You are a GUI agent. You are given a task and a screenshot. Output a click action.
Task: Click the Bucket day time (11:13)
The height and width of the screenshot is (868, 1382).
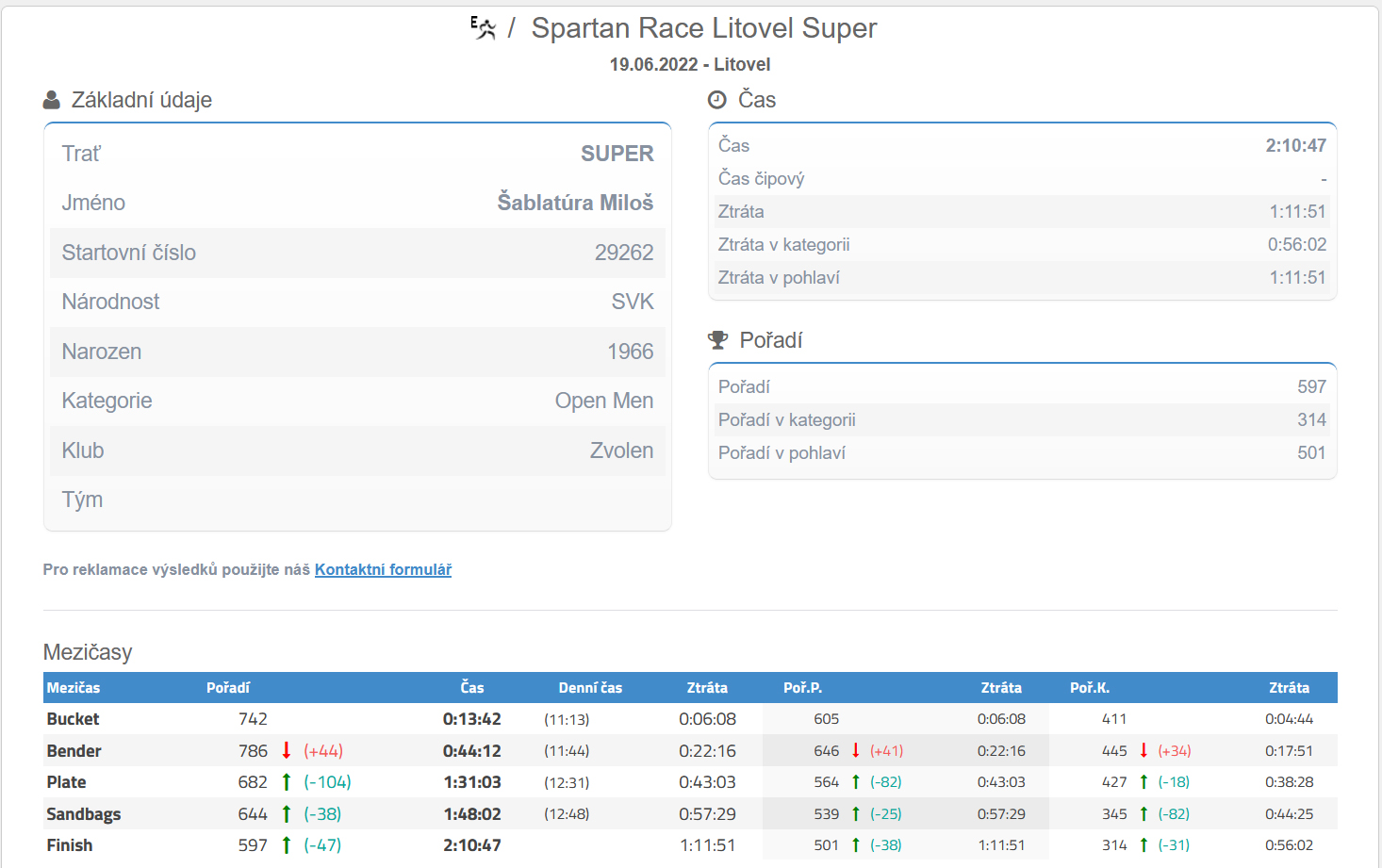point(567,719)
